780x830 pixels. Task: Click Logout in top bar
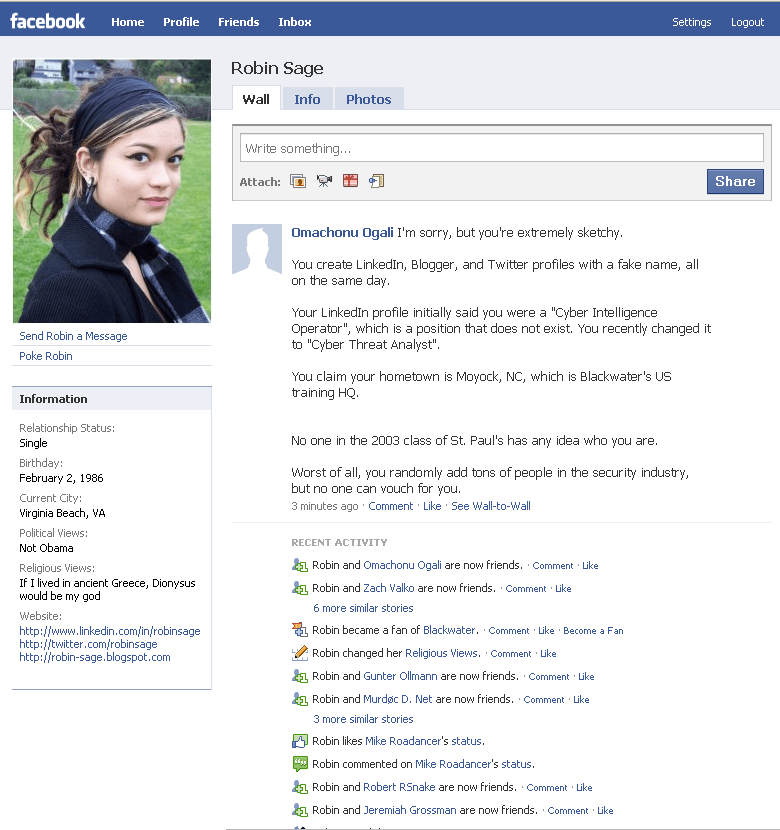pos(747,22)
